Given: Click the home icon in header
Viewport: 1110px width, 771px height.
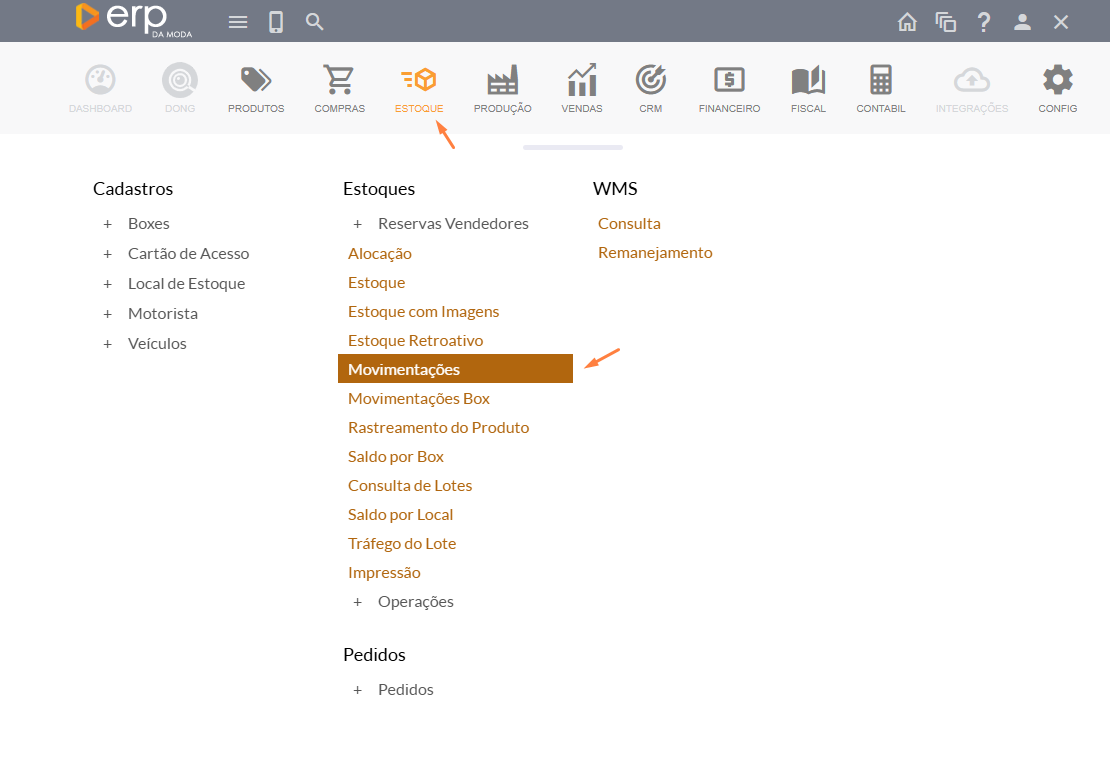Looking at the screenshot, I should coord(907,22).
